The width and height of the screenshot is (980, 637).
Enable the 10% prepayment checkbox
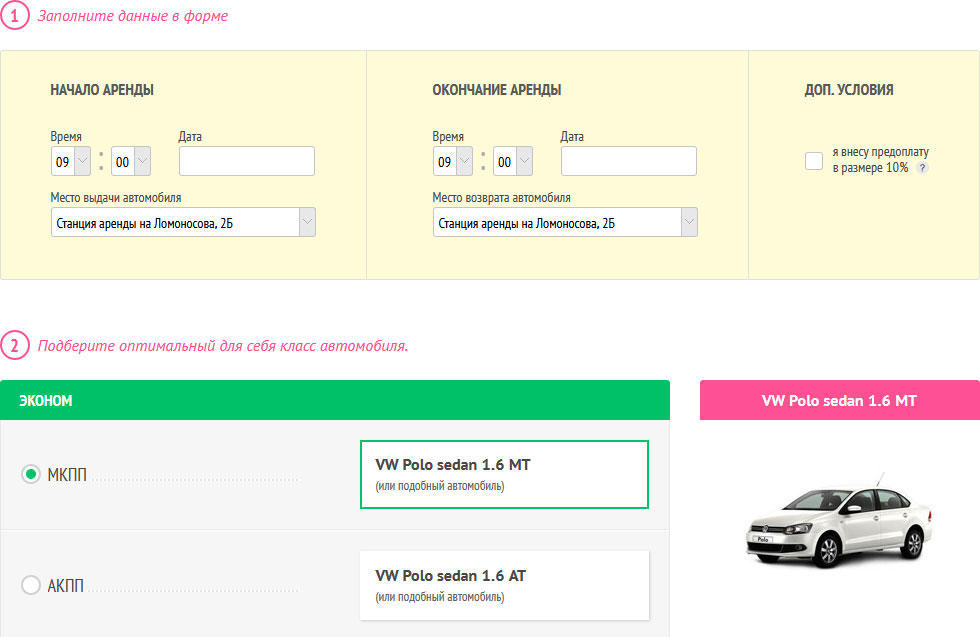click(x=814, y=161)
